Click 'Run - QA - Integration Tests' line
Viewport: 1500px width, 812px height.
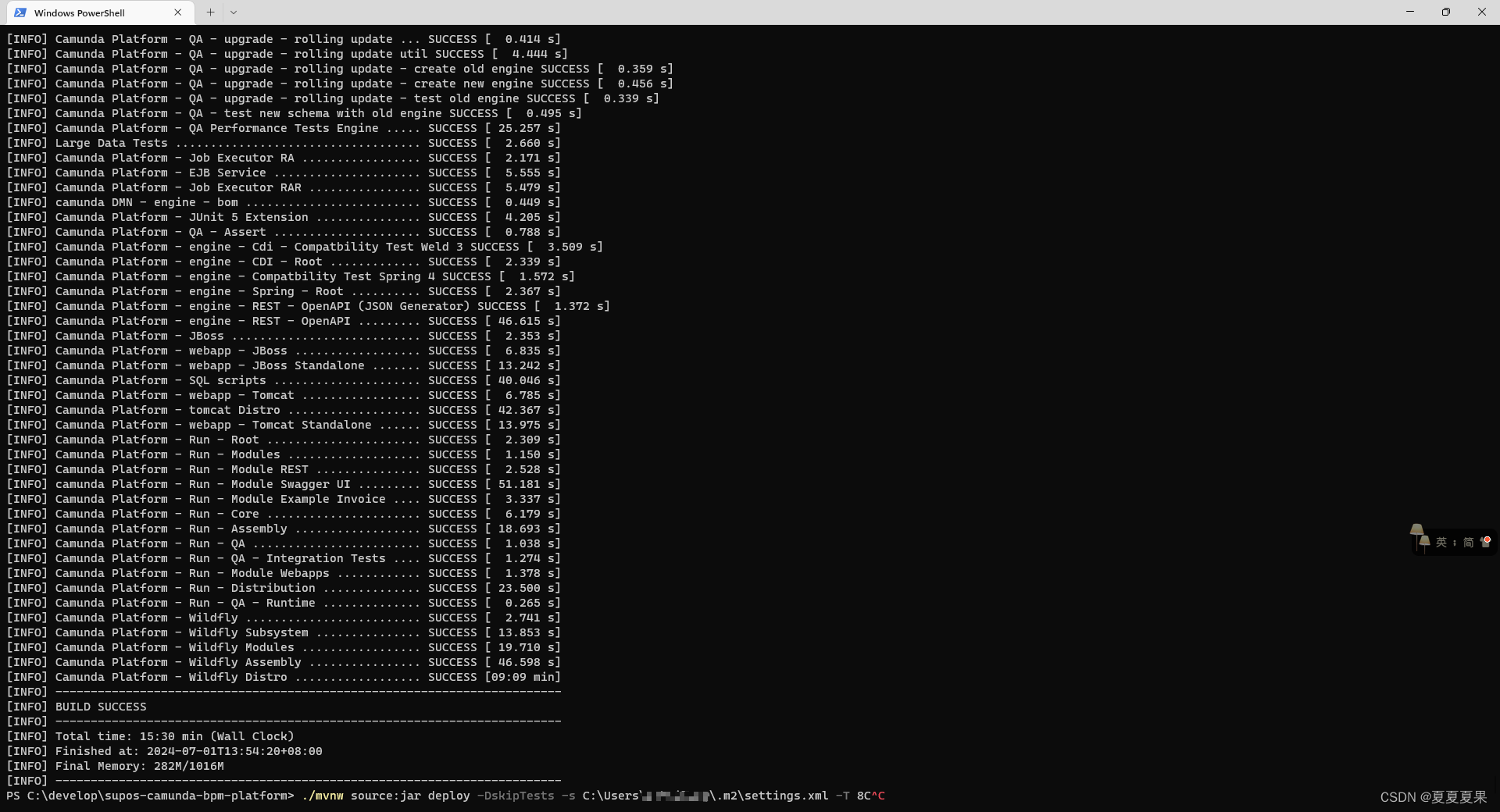tap(284, 558)
